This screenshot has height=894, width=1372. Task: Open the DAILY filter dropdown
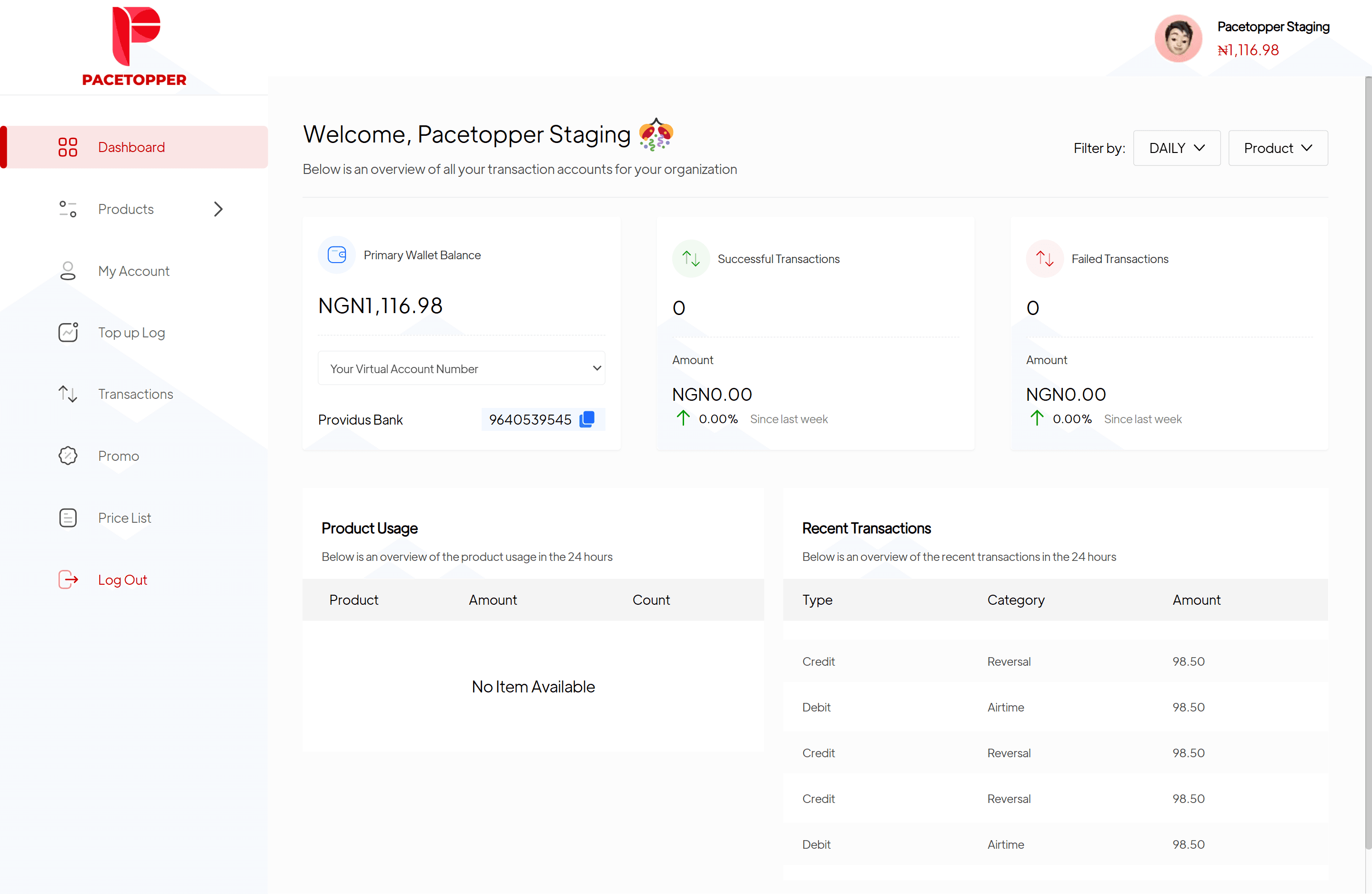(x=1177, y=148)
